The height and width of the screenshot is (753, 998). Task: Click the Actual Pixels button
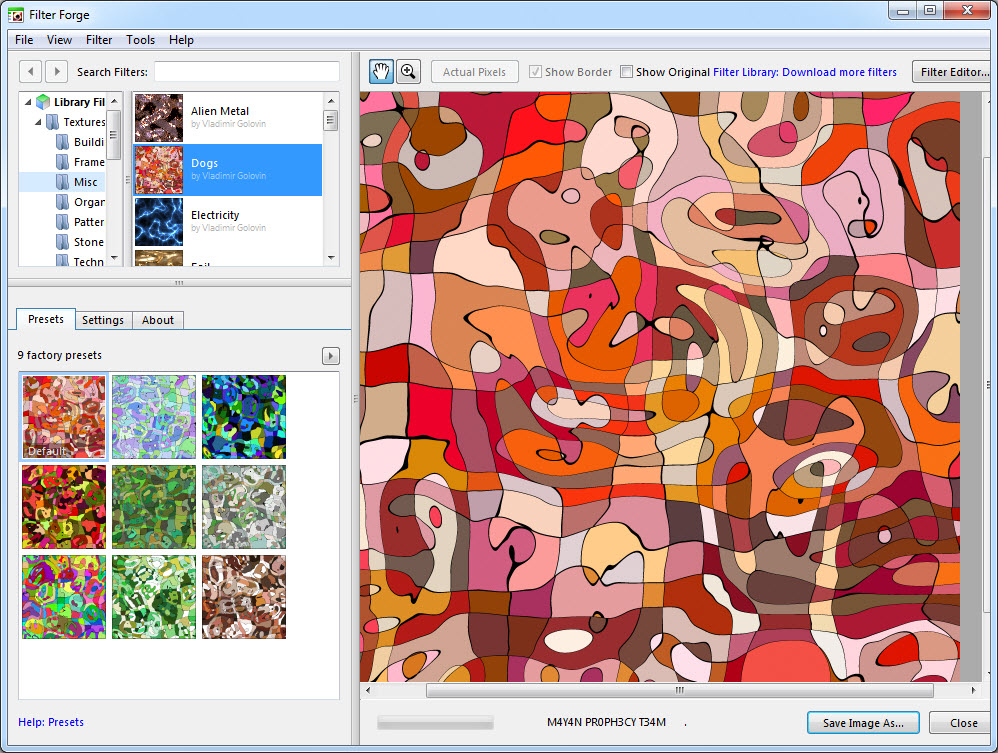[474, 72]
